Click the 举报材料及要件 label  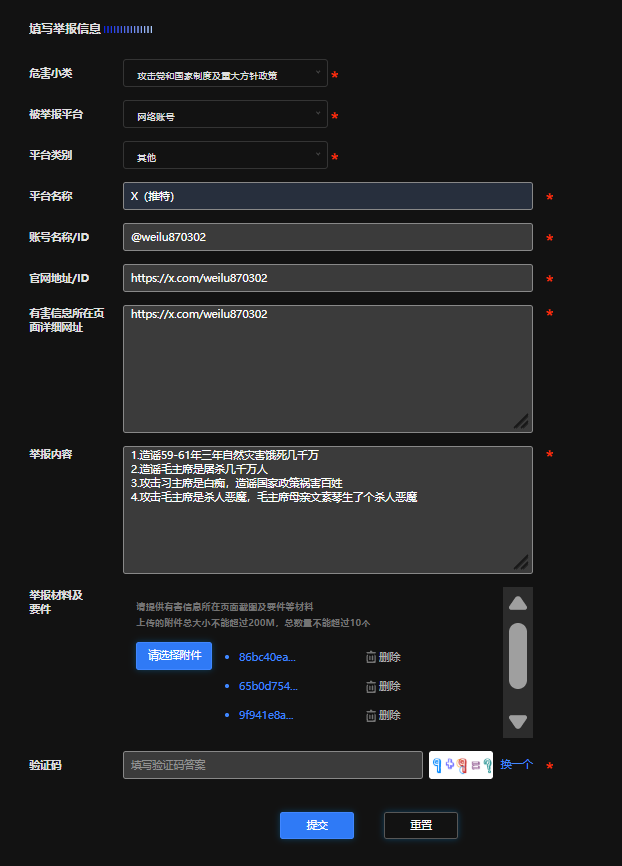[56, 602]
